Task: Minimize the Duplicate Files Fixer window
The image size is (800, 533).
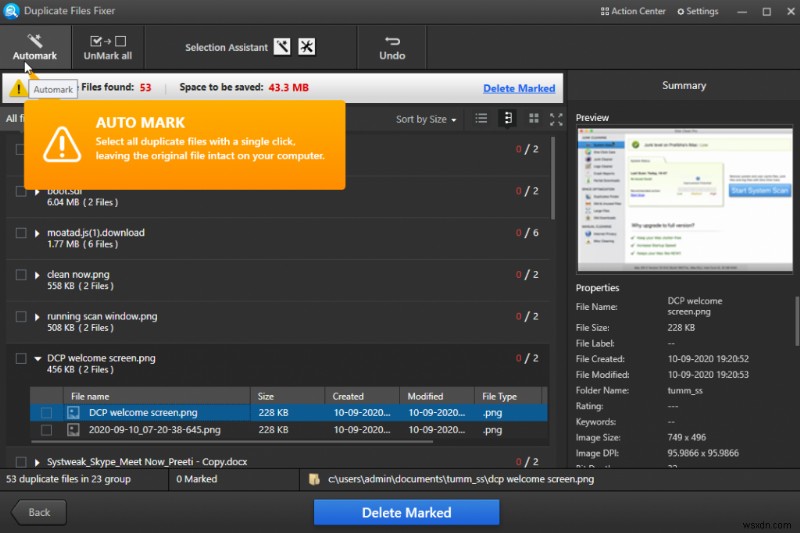Action: coord(742,11)
